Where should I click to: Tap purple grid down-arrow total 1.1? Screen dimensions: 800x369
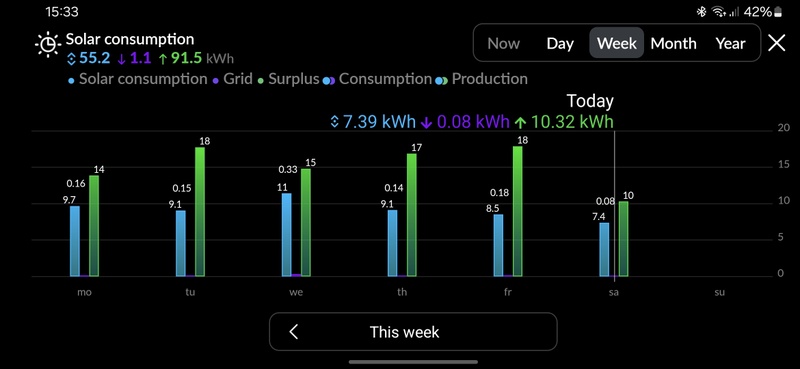click(134, 58)
